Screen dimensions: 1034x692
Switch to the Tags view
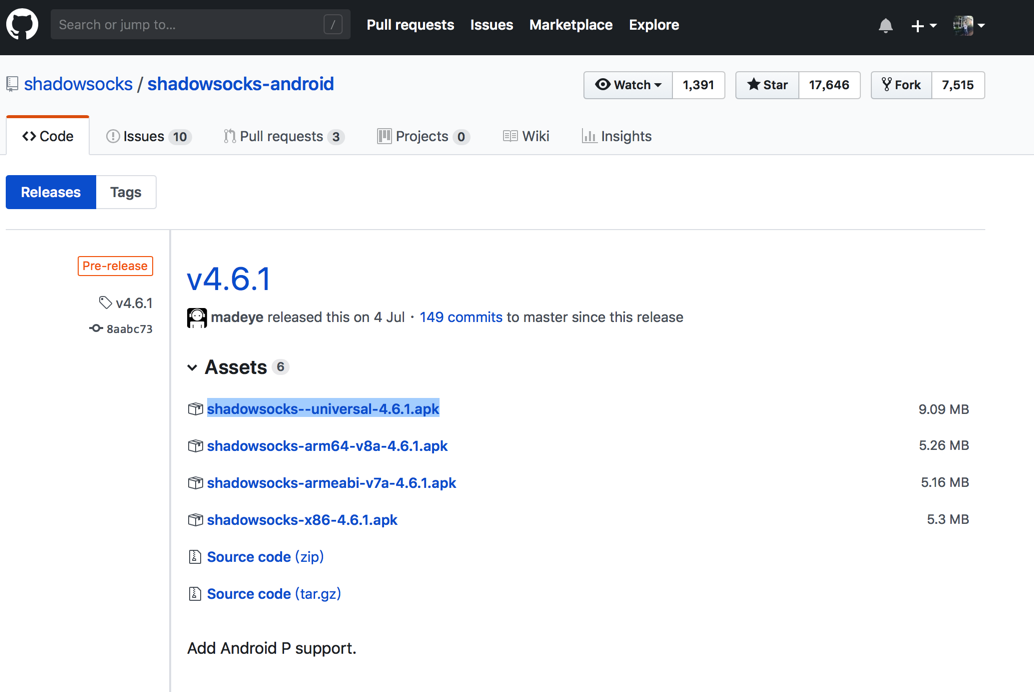point(126,192)
